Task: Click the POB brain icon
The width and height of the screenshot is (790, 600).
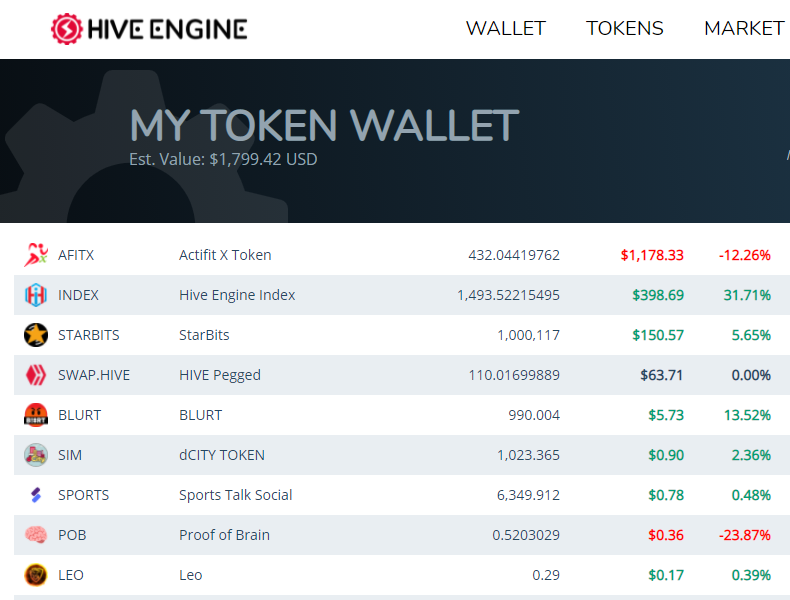Action: [36, 535]
